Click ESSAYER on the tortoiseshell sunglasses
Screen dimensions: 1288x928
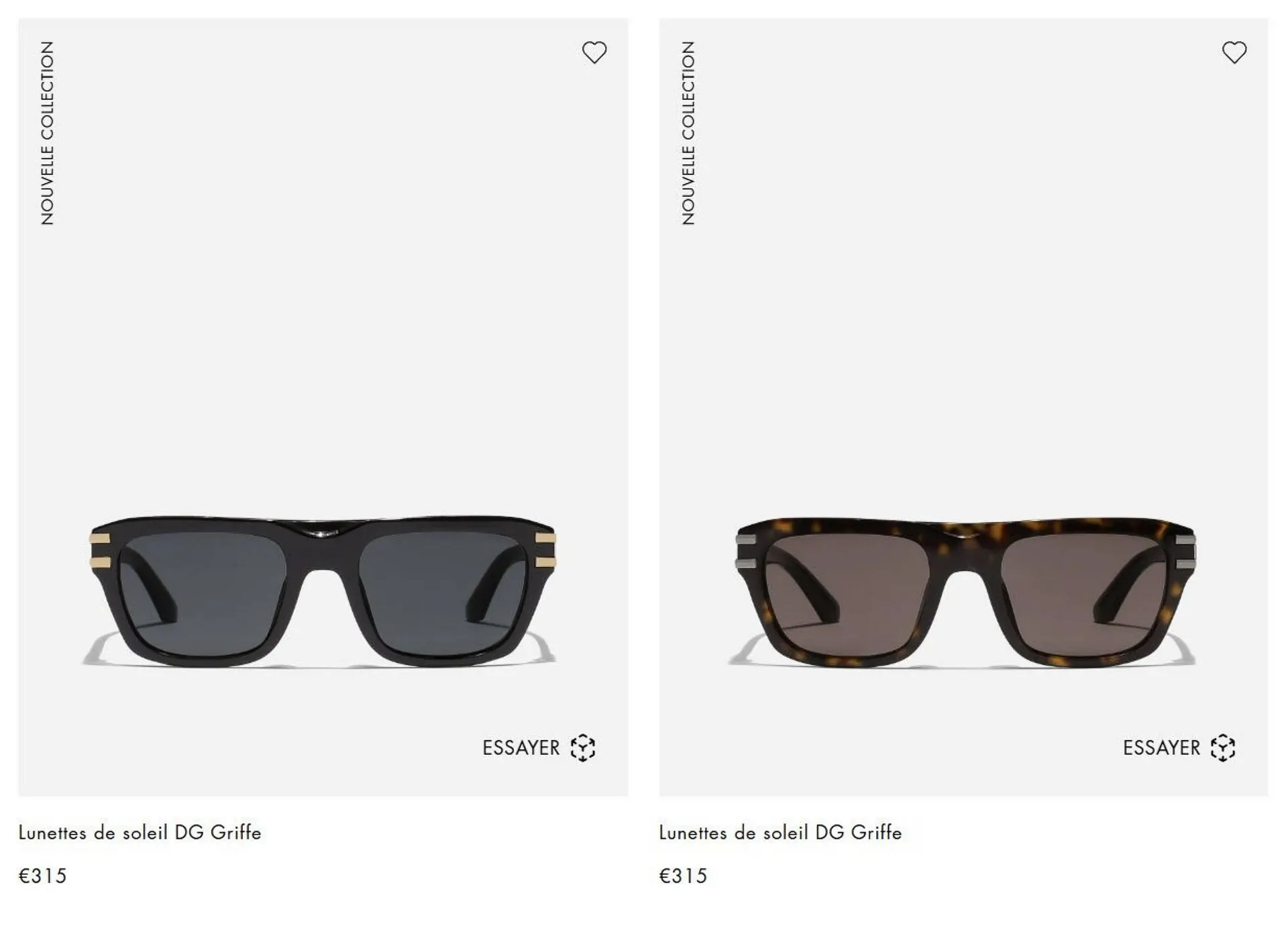(x=1161, y=747)
